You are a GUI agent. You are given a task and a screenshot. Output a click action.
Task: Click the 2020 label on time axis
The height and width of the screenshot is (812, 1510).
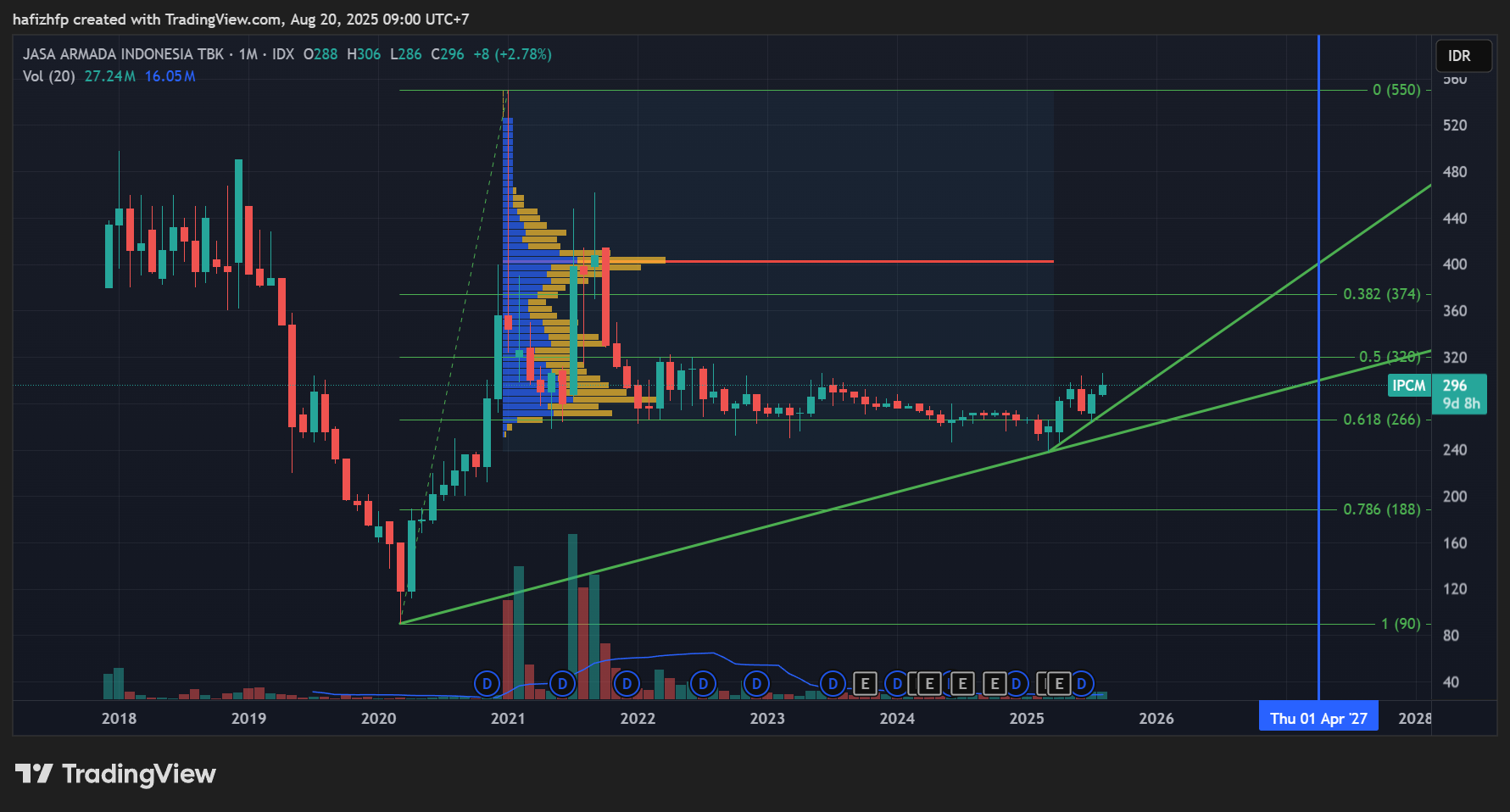click(x=378, y=719)
